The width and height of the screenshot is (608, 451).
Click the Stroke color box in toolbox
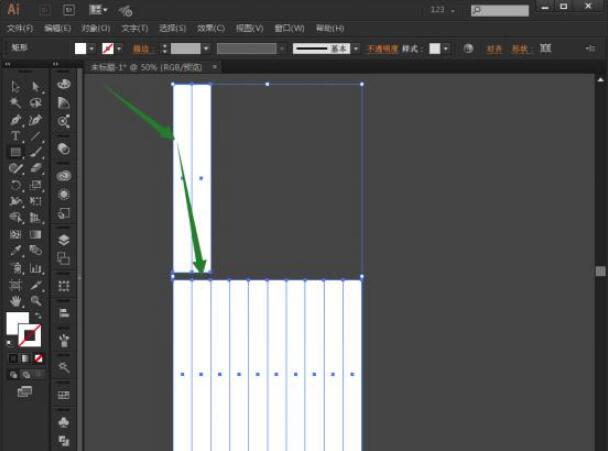[x=30, y=335]
